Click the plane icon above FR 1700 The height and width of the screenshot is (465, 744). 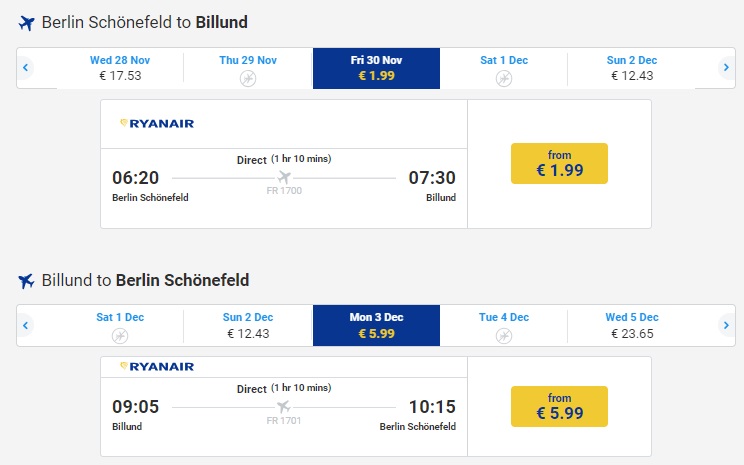[284, 178]
